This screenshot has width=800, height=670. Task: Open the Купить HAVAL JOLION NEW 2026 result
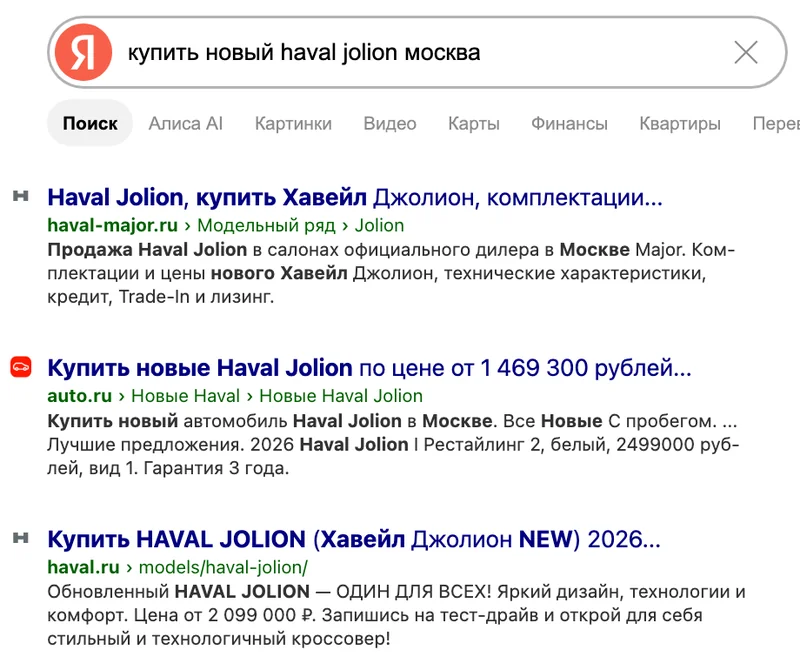coord(354,539)
